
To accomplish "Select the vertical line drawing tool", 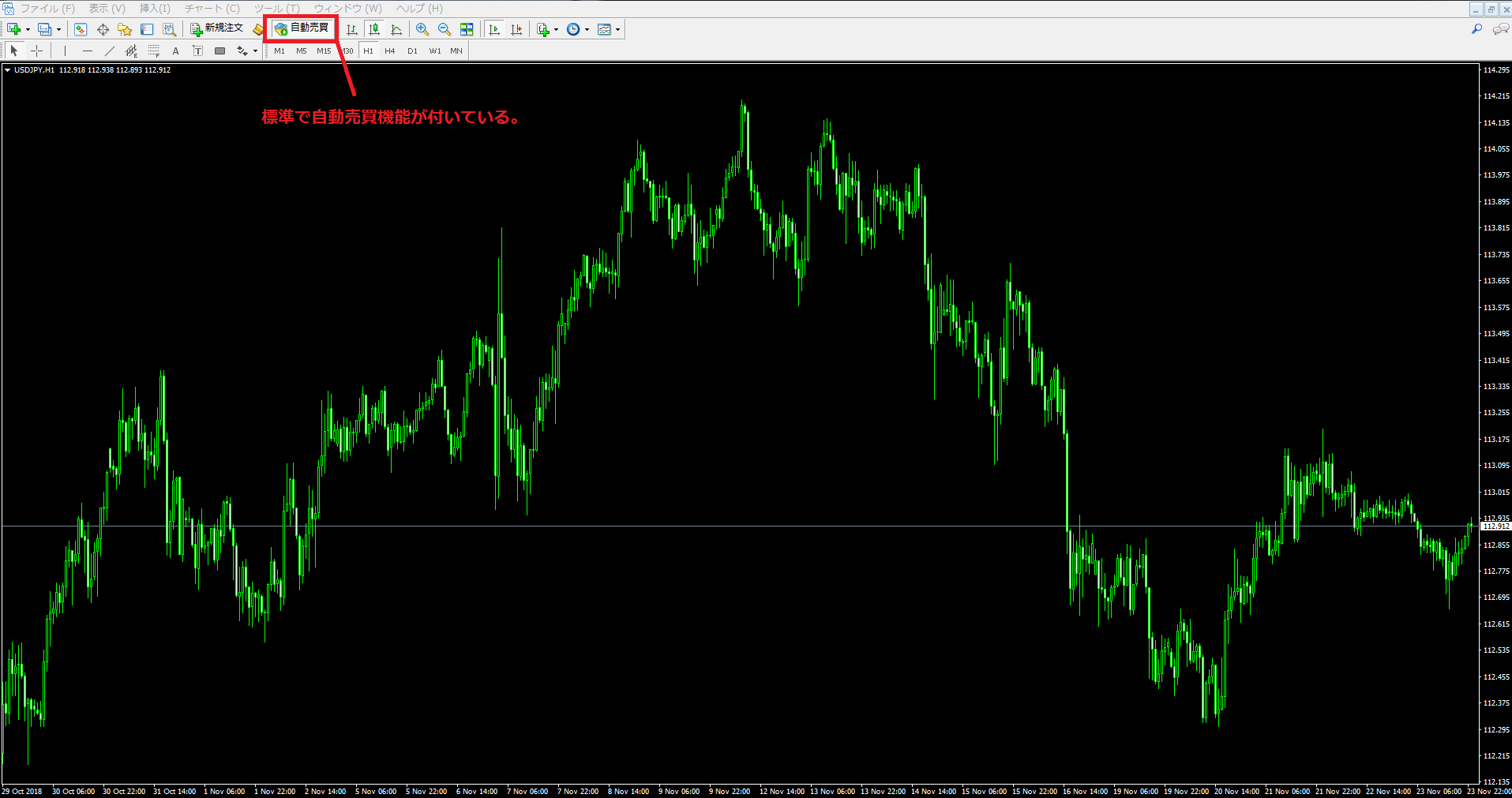I will point(65,51).
